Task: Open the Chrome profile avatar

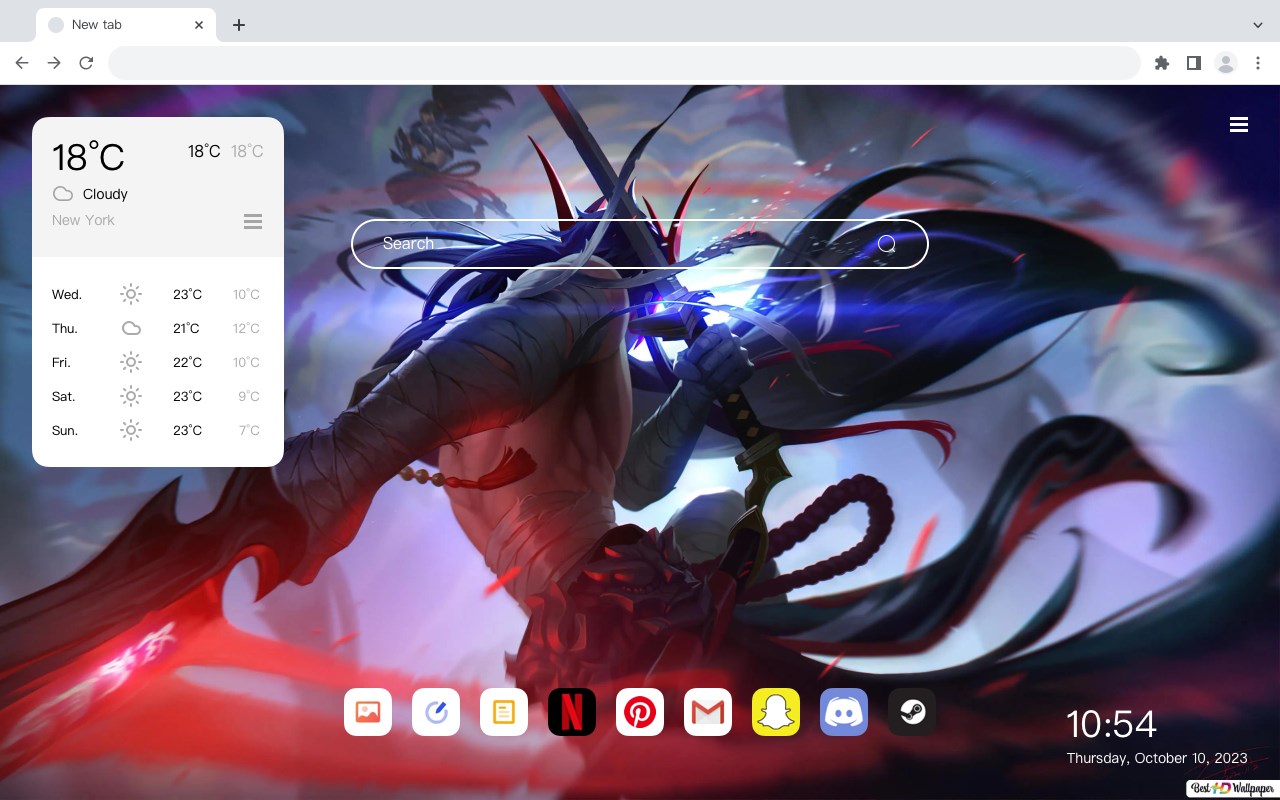Action: point(1226,63)
